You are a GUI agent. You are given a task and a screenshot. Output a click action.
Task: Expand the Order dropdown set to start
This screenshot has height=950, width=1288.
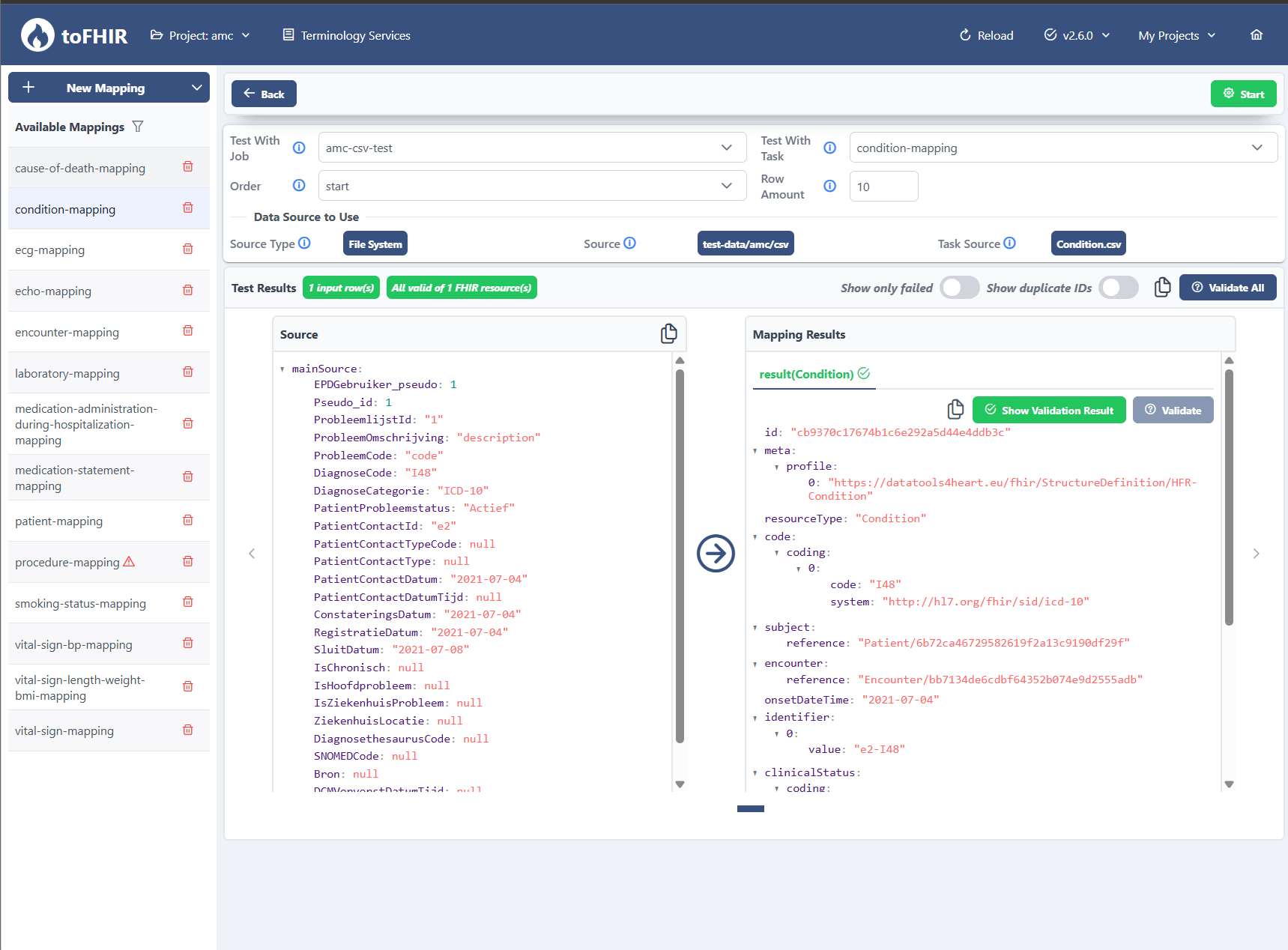pos(532,186)
